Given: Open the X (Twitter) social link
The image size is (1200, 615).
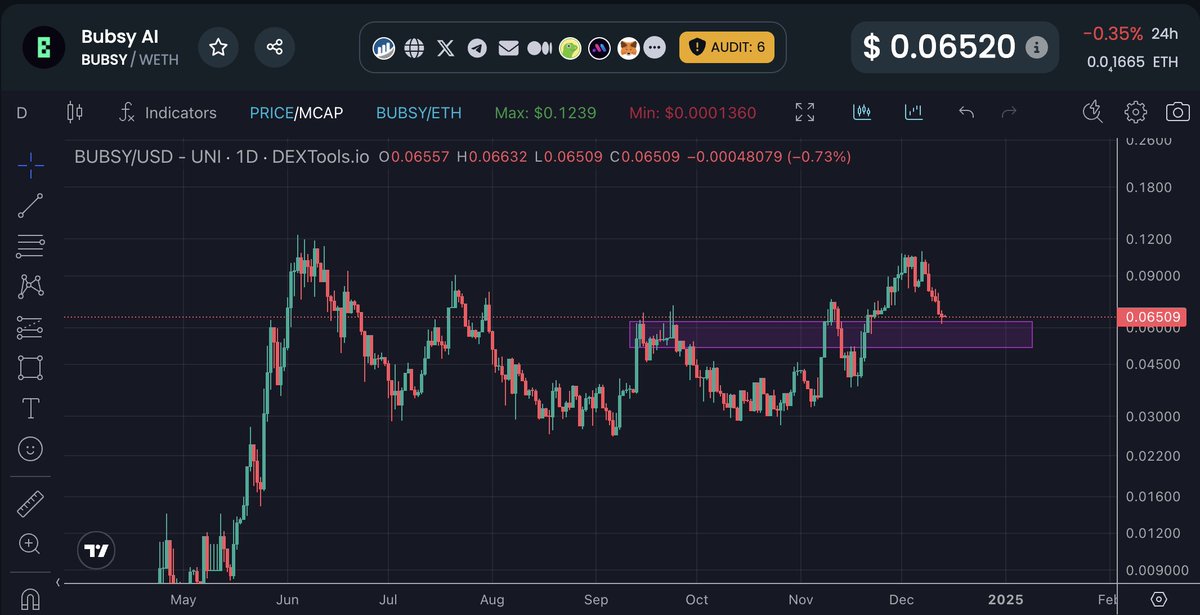Looking at the screenshot, I should tap(446, 47).
